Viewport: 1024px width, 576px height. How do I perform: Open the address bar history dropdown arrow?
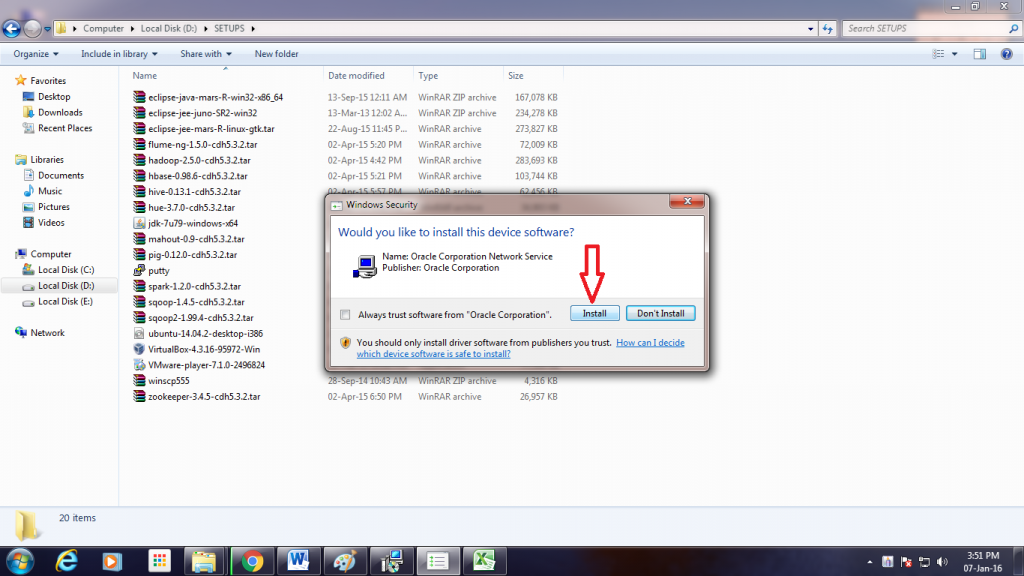tap(810, 29)
